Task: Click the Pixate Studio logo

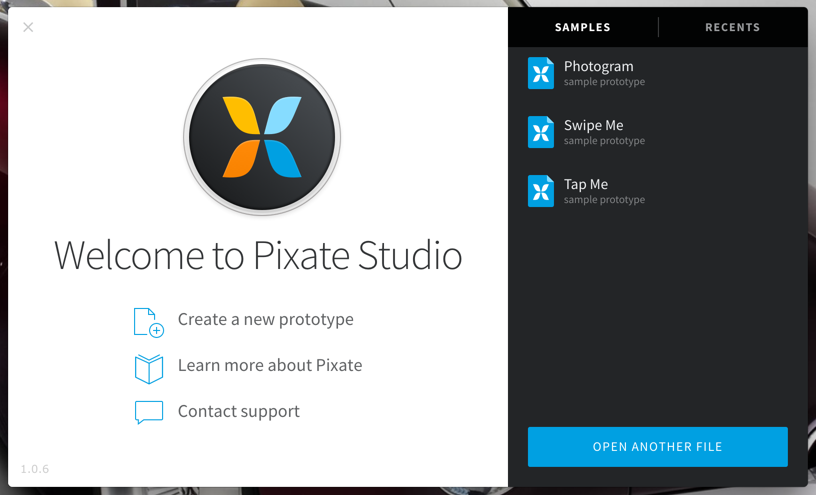Action: coord(262,137)
